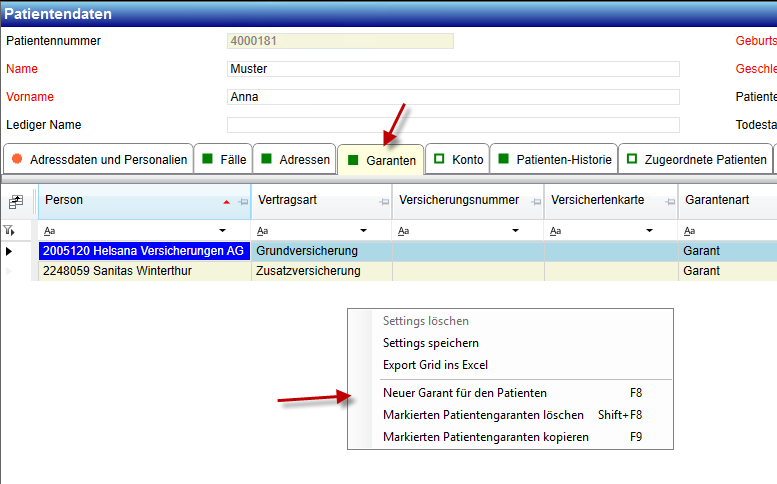Image resolution: width=777 pixels, height=484 pixels.
Task: Click the empty square icon on Konto tab
Action: pos(439,159)
